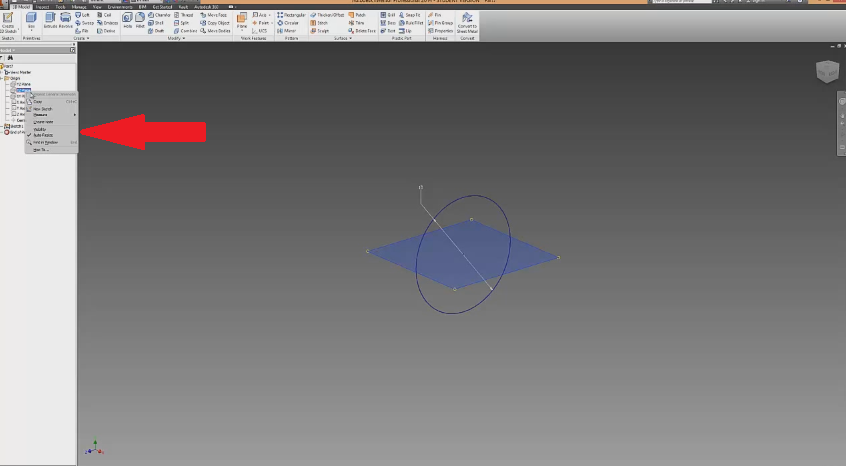Expand the Box primitives dropdown arrow
846x466 pixels.
[x=31, y=31]
